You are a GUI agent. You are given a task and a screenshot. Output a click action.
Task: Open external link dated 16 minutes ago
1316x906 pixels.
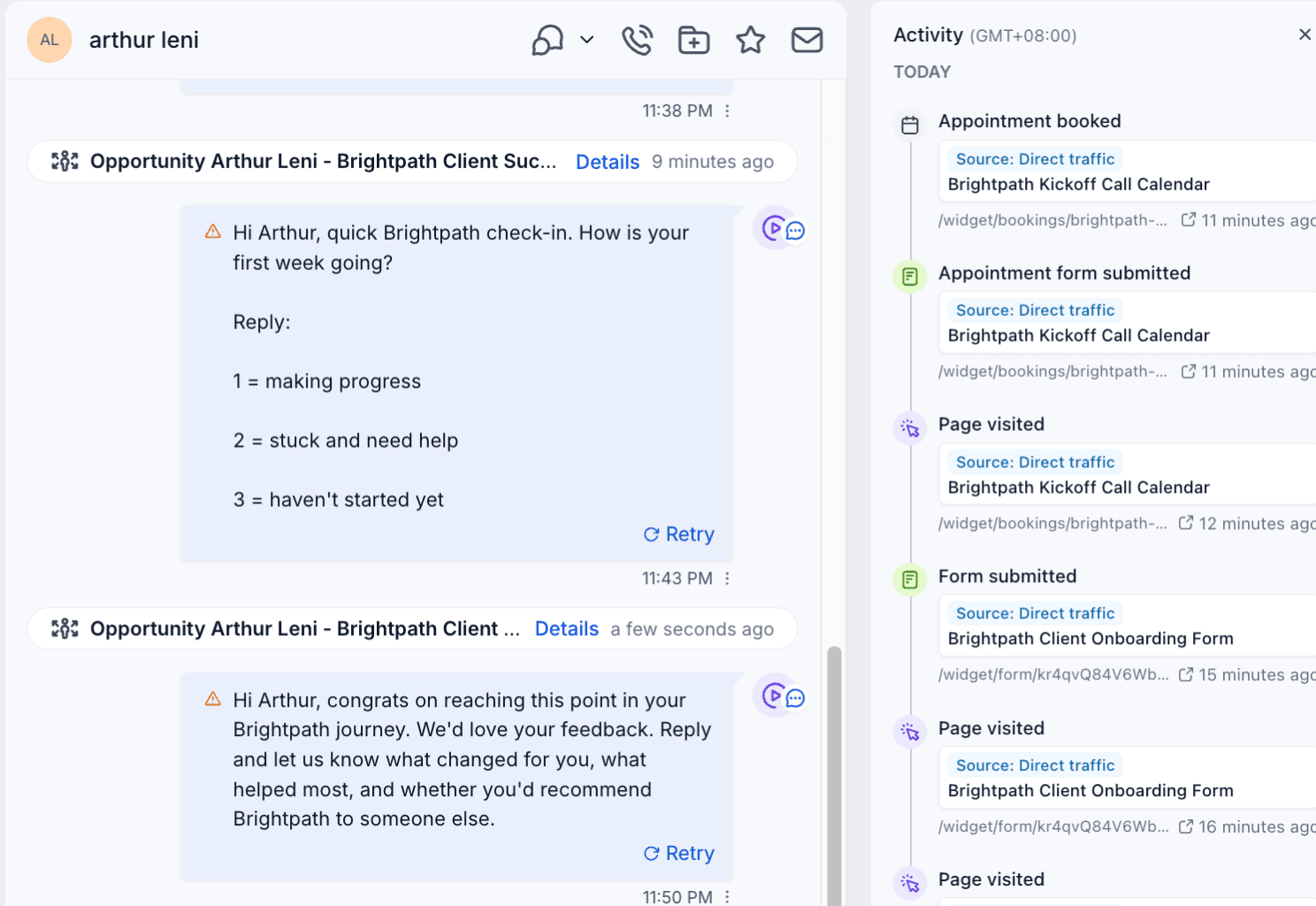tap(1186, 826)
